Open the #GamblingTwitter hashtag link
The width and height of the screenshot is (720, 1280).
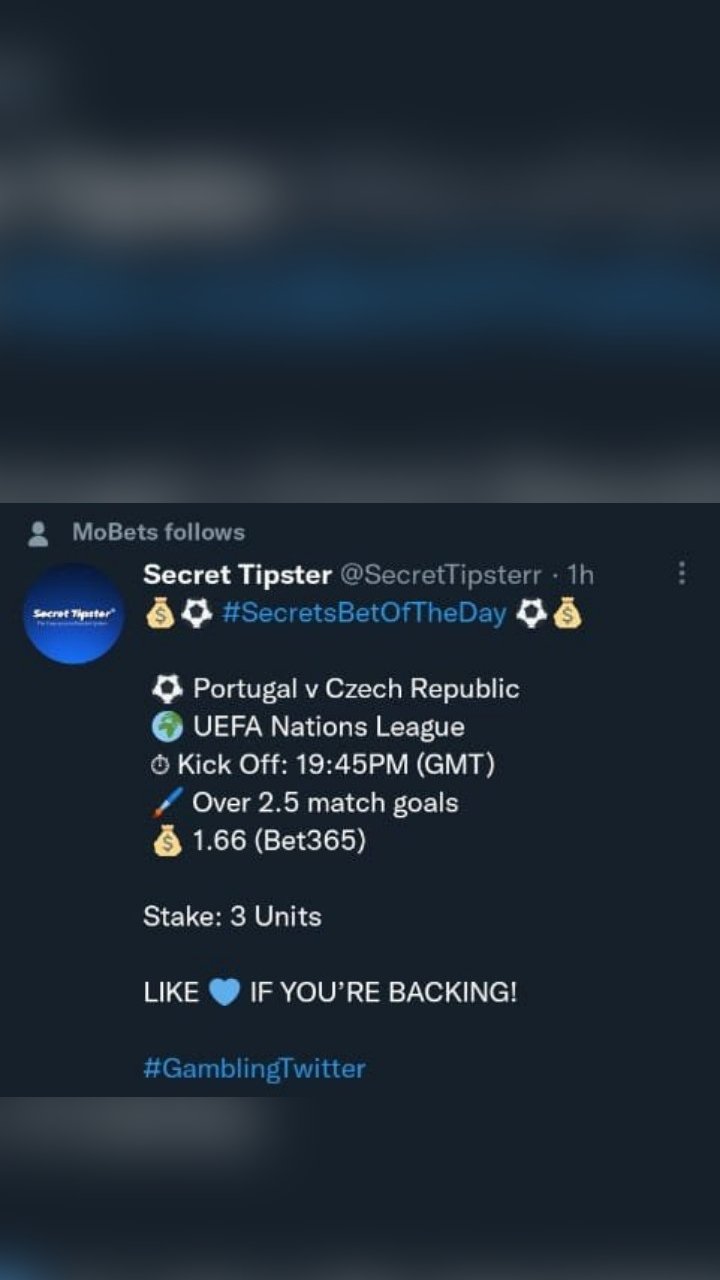tap(254, 1068)
